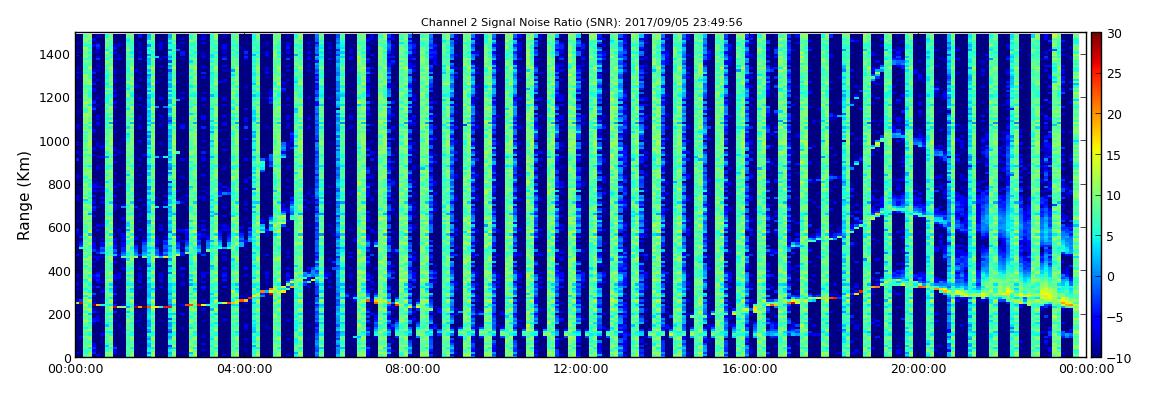Click the 600 range axis tick label
Image resolution: width=1150 pixels, height=407 pixels.
pyautogui.click(x=60, y=228)
